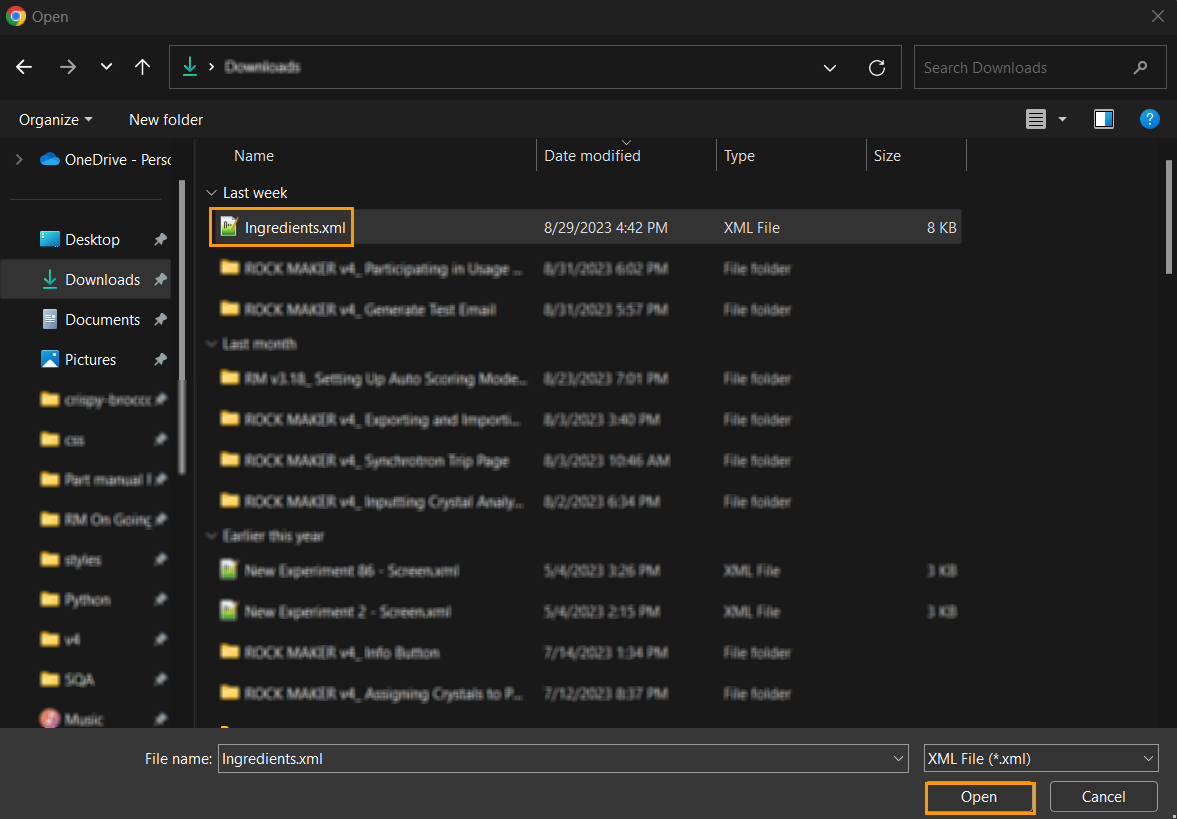Change view with the view layout icon
Image resolution: width=1177 pixels, height=819 pixels.
(x=1036, y=119)
